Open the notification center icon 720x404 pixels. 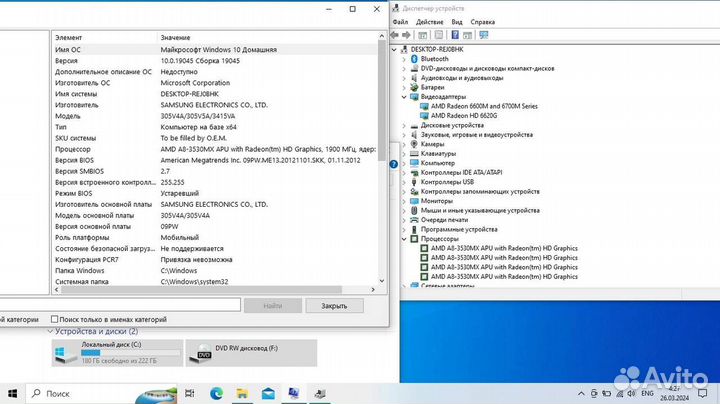tap(702, 393)
